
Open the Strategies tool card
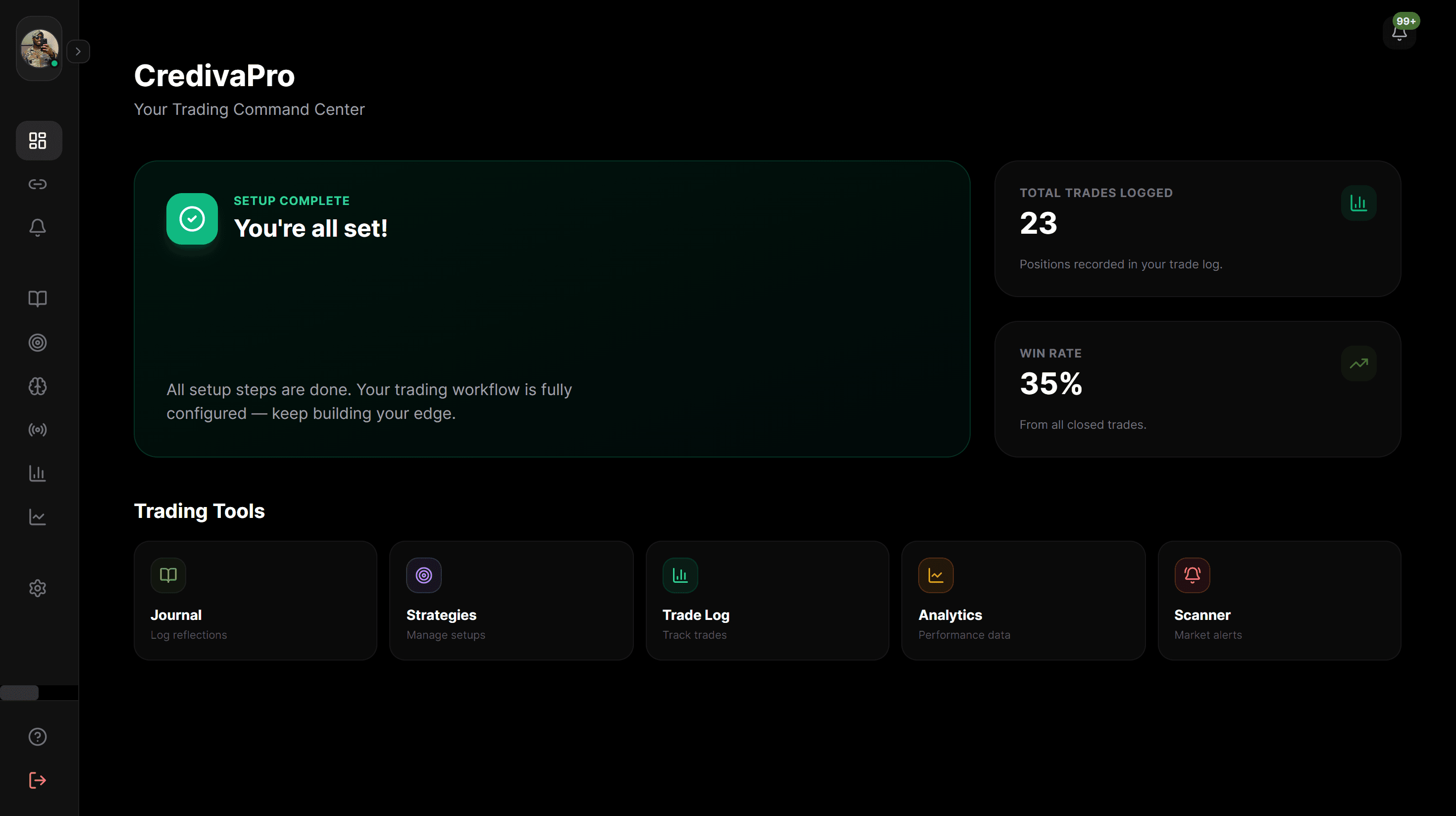tap(512, 601)
